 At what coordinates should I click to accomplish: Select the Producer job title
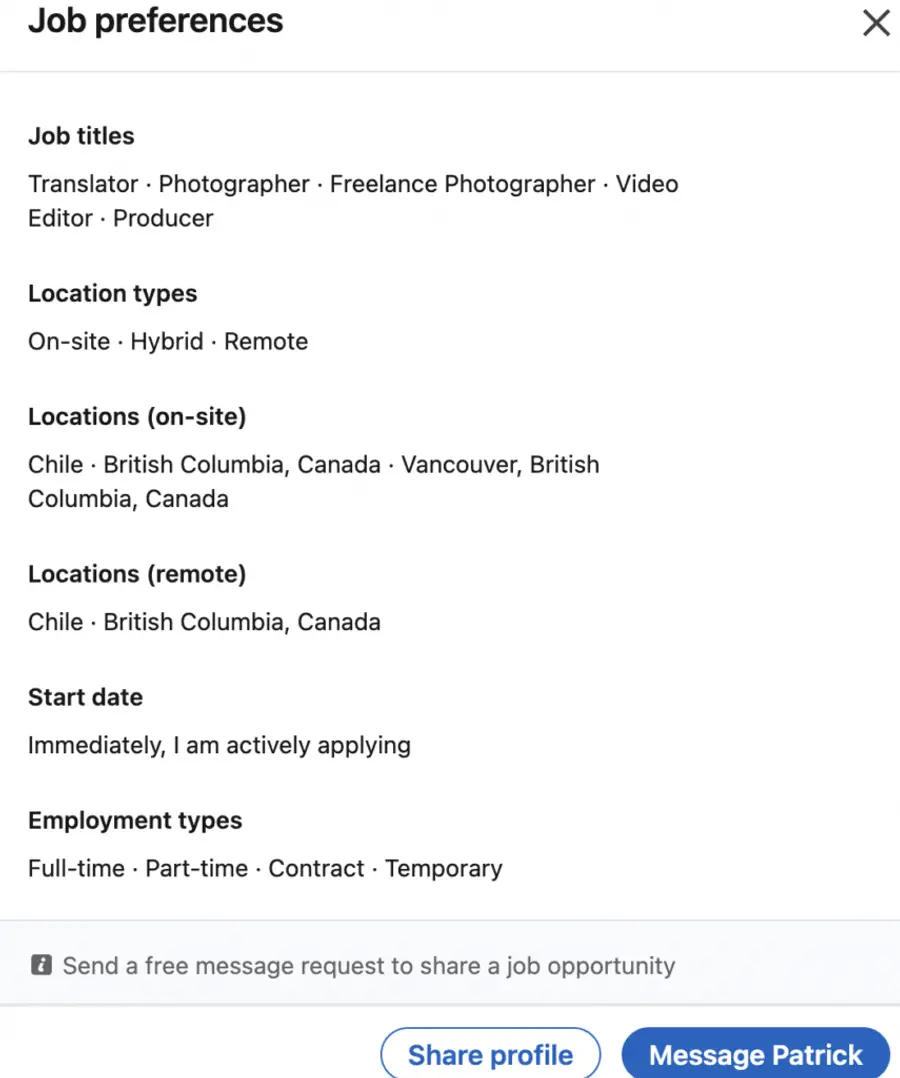163,218
